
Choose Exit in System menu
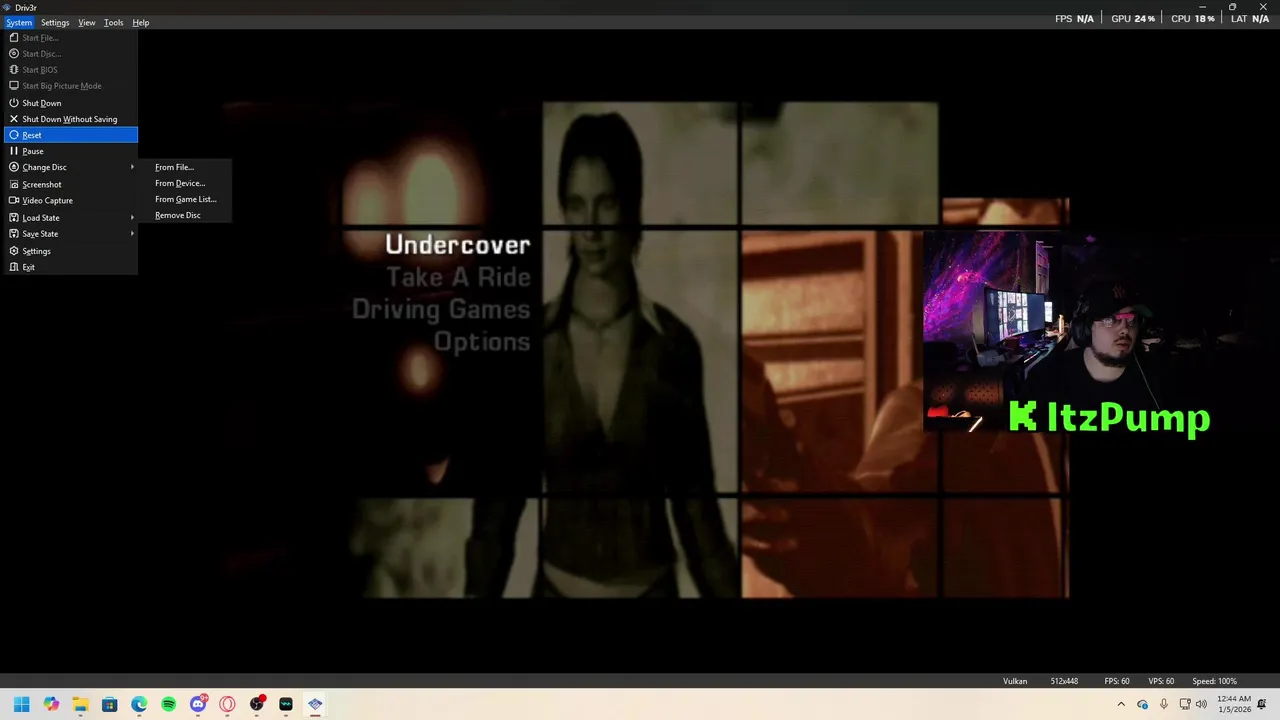click(x=70, y=267)
